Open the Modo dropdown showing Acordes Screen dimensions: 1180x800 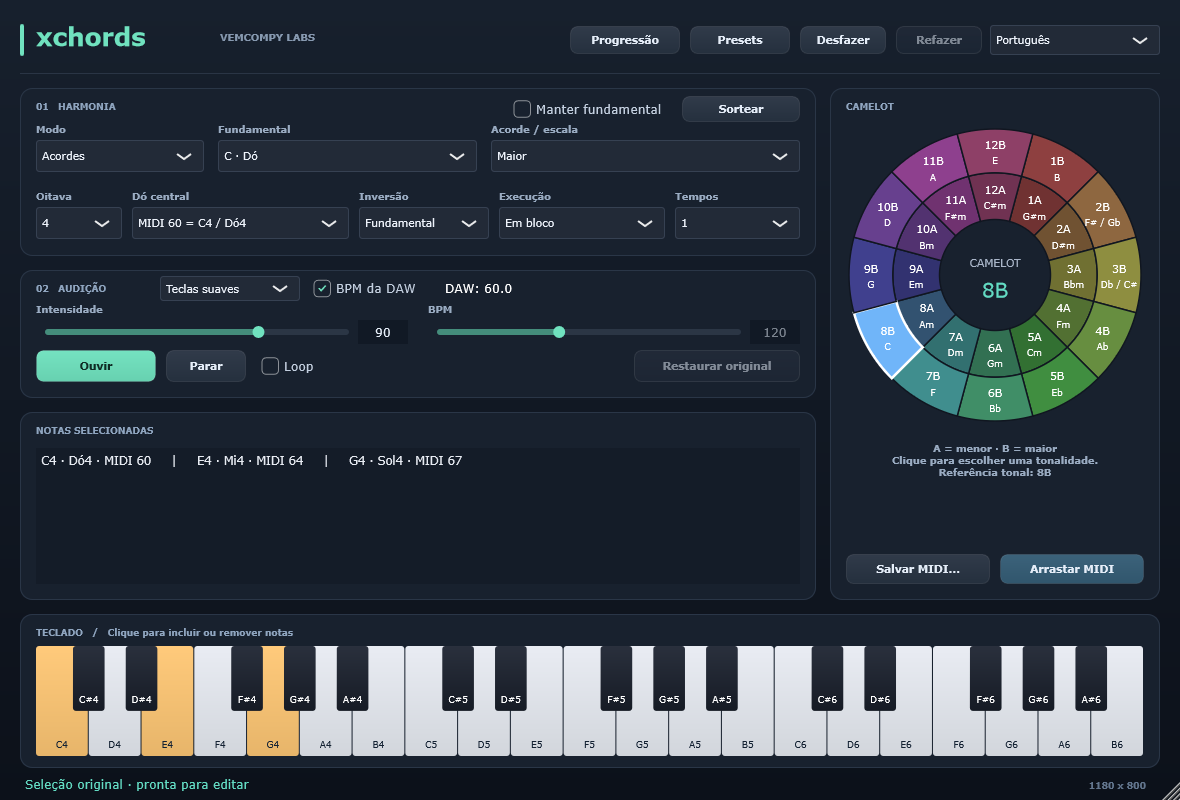120,156
